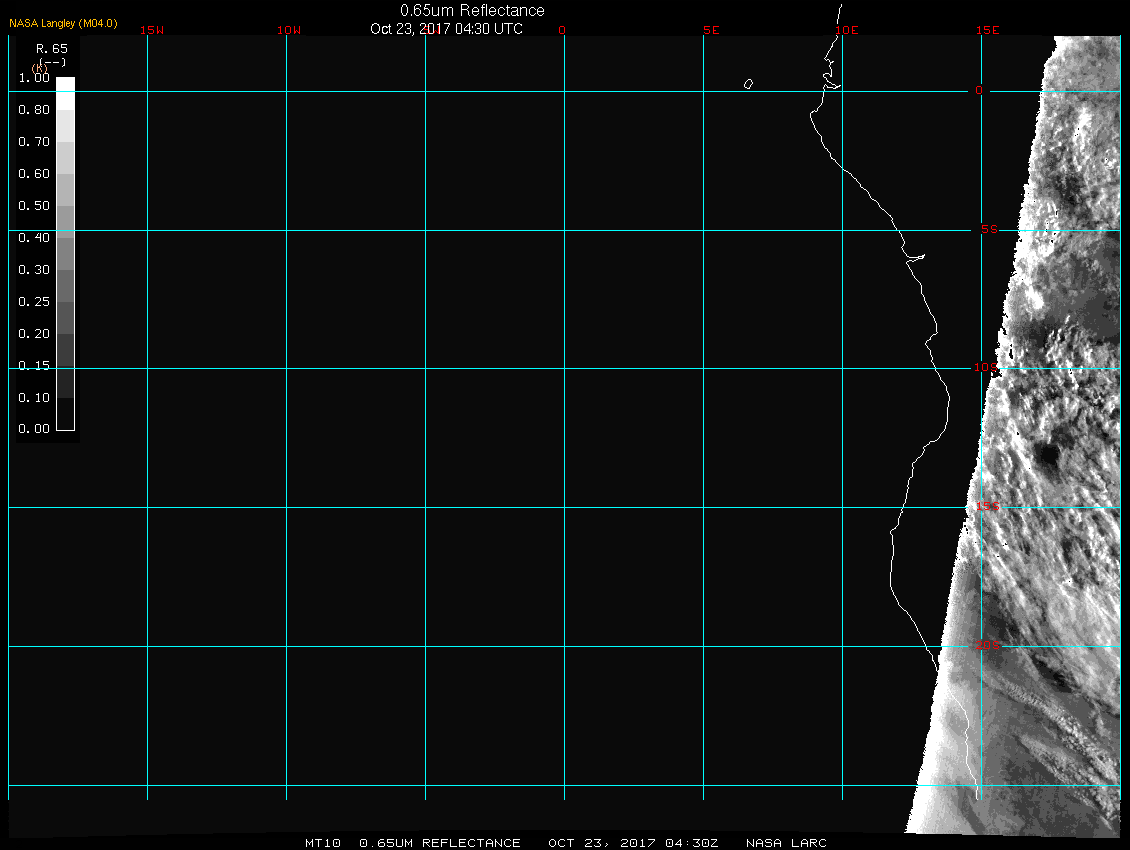Pick the black bottom swatch of the colorbar
The height and width of the screenshot is (850, 1130).
pyautogui.click(x=66, y=414)
